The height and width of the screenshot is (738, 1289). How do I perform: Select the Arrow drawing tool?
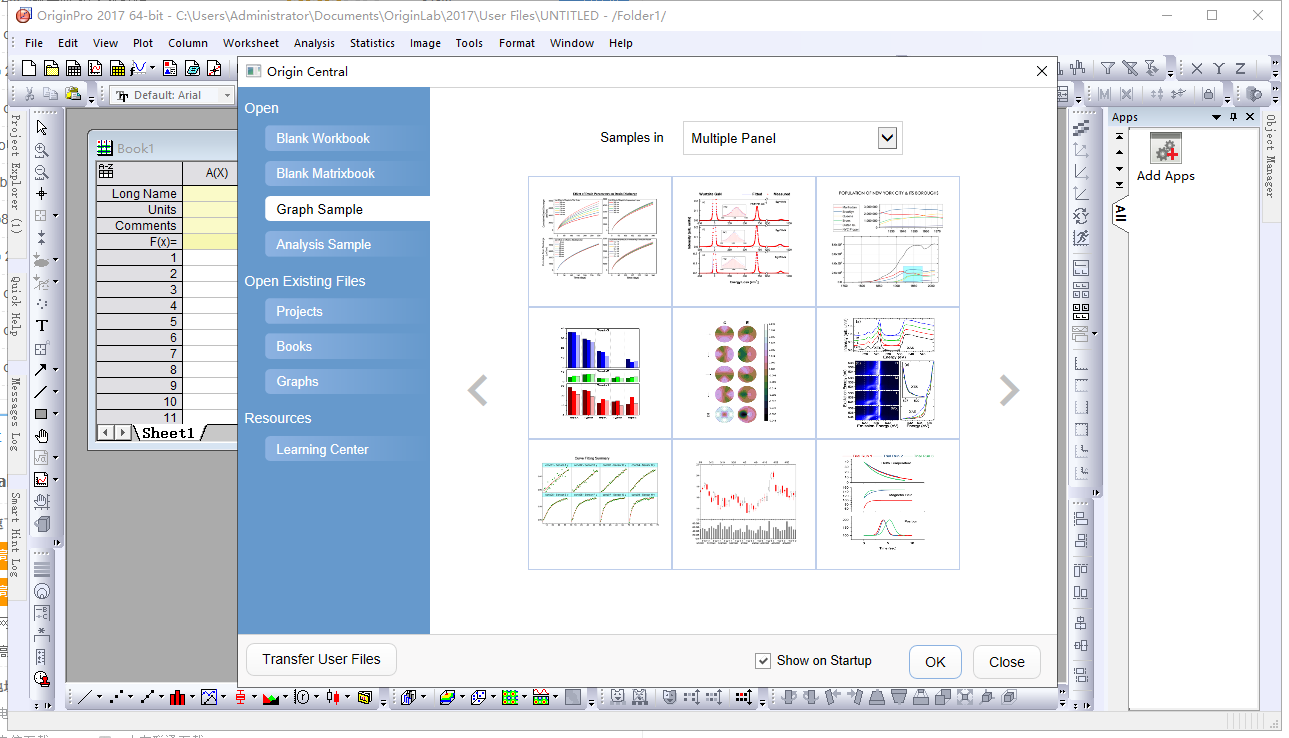(40, 369)
